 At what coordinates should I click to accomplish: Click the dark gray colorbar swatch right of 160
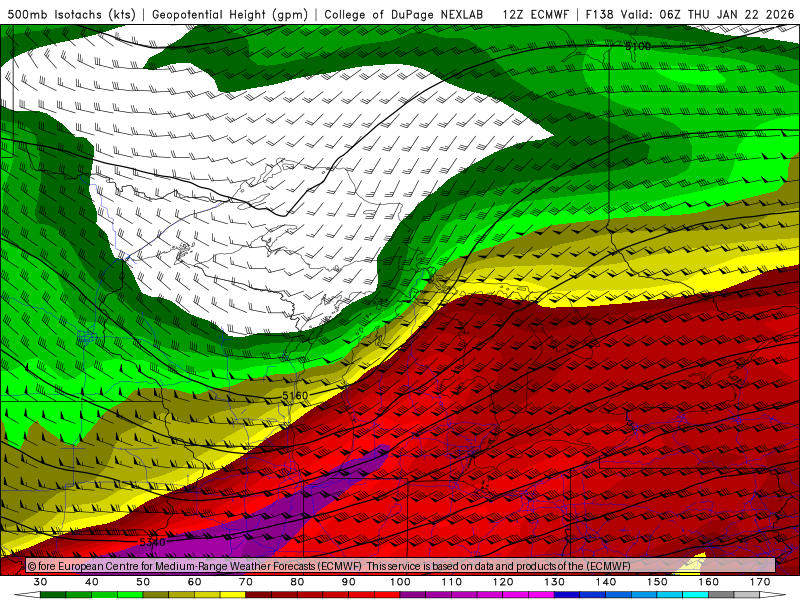721,595
